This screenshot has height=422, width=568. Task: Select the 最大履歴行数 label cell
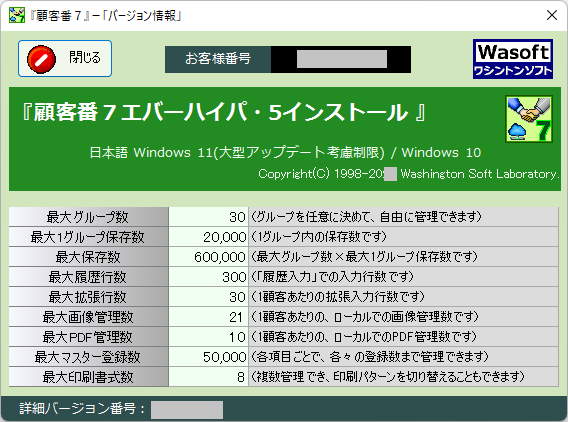pos(89,277)
